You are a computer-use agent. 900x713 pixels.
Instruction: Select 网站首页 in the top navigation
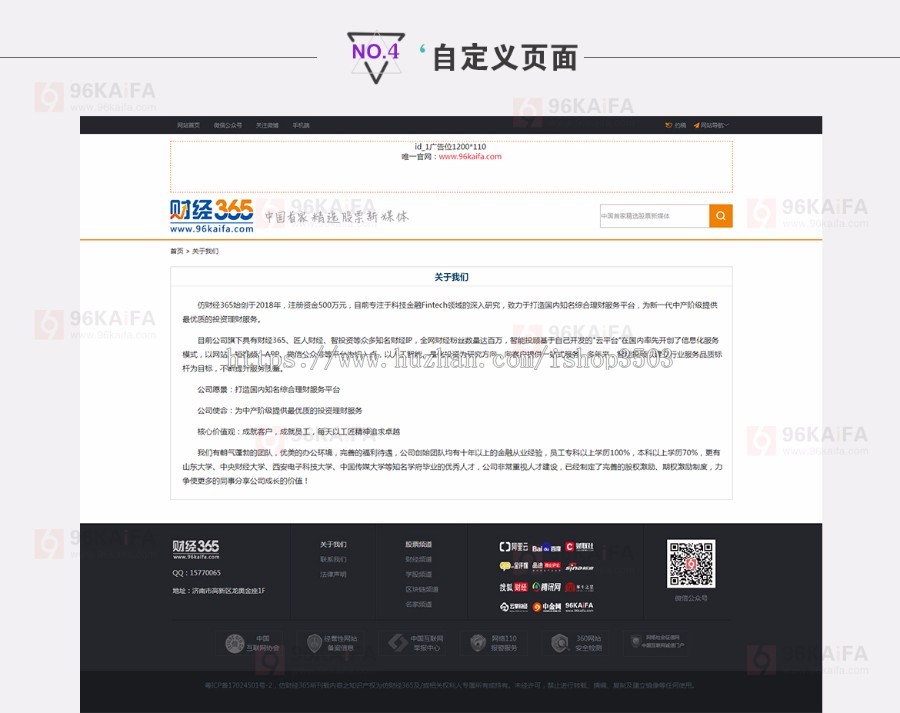pos(187,125)
